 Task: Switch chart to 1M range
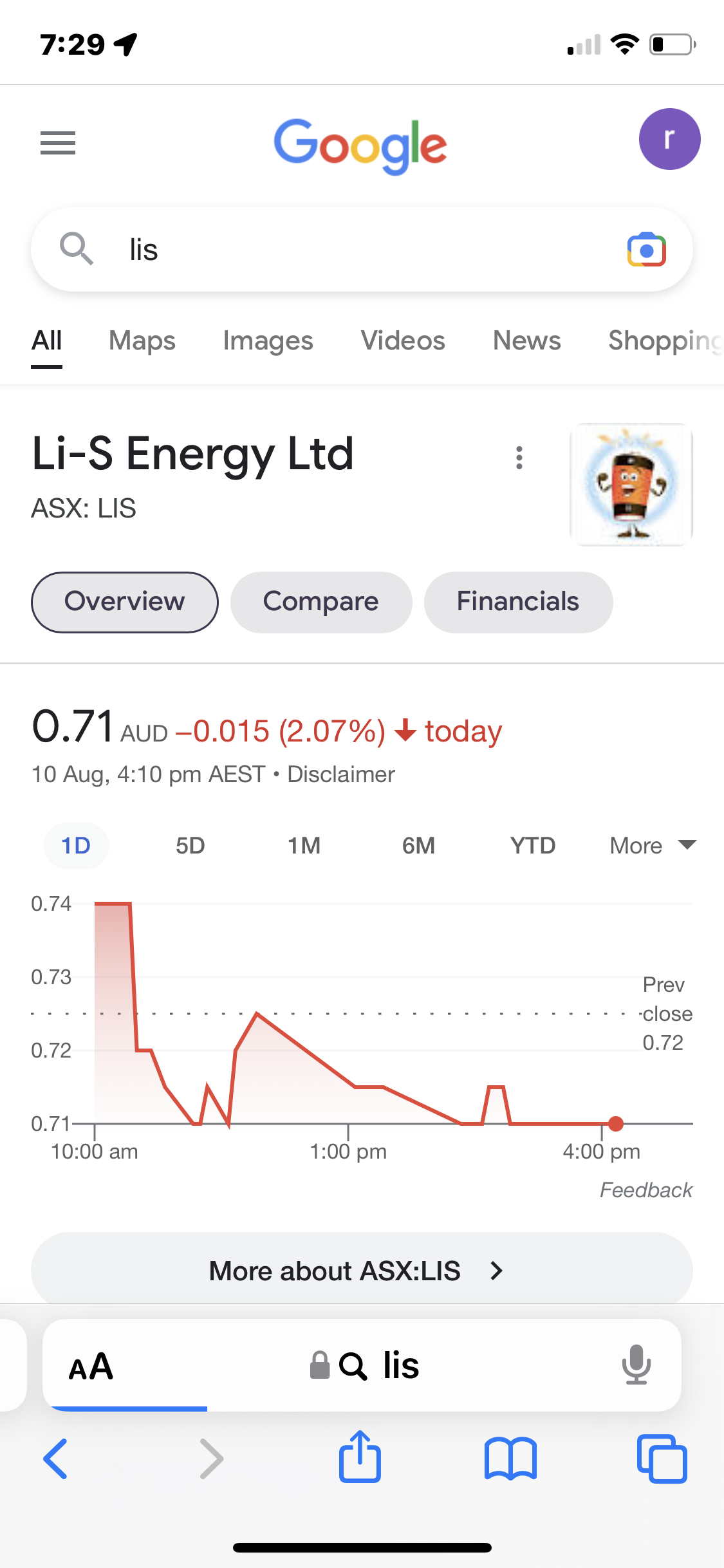304,845
